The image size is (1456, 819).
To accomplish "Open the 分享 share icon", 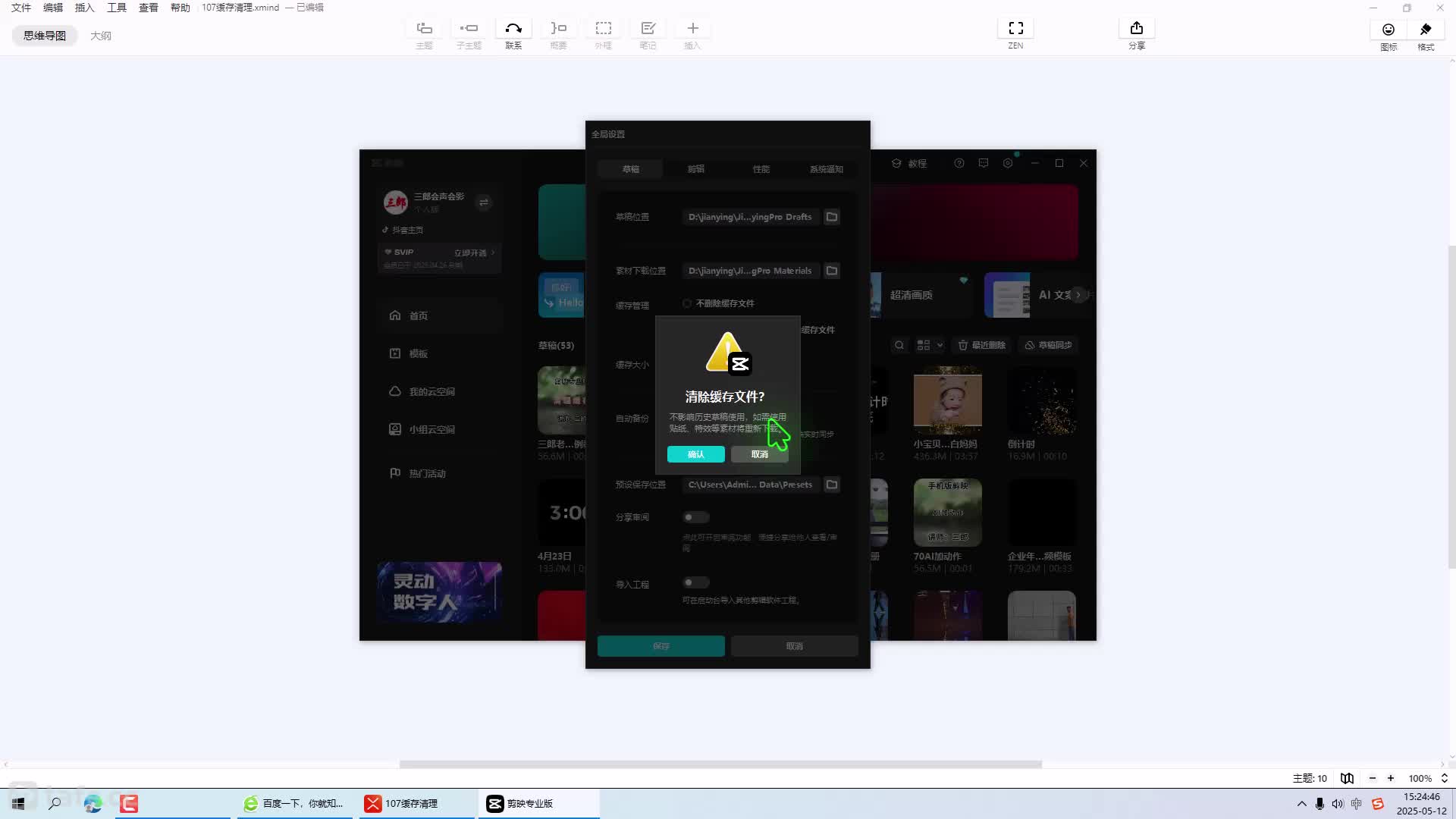I will (1136, 29).
